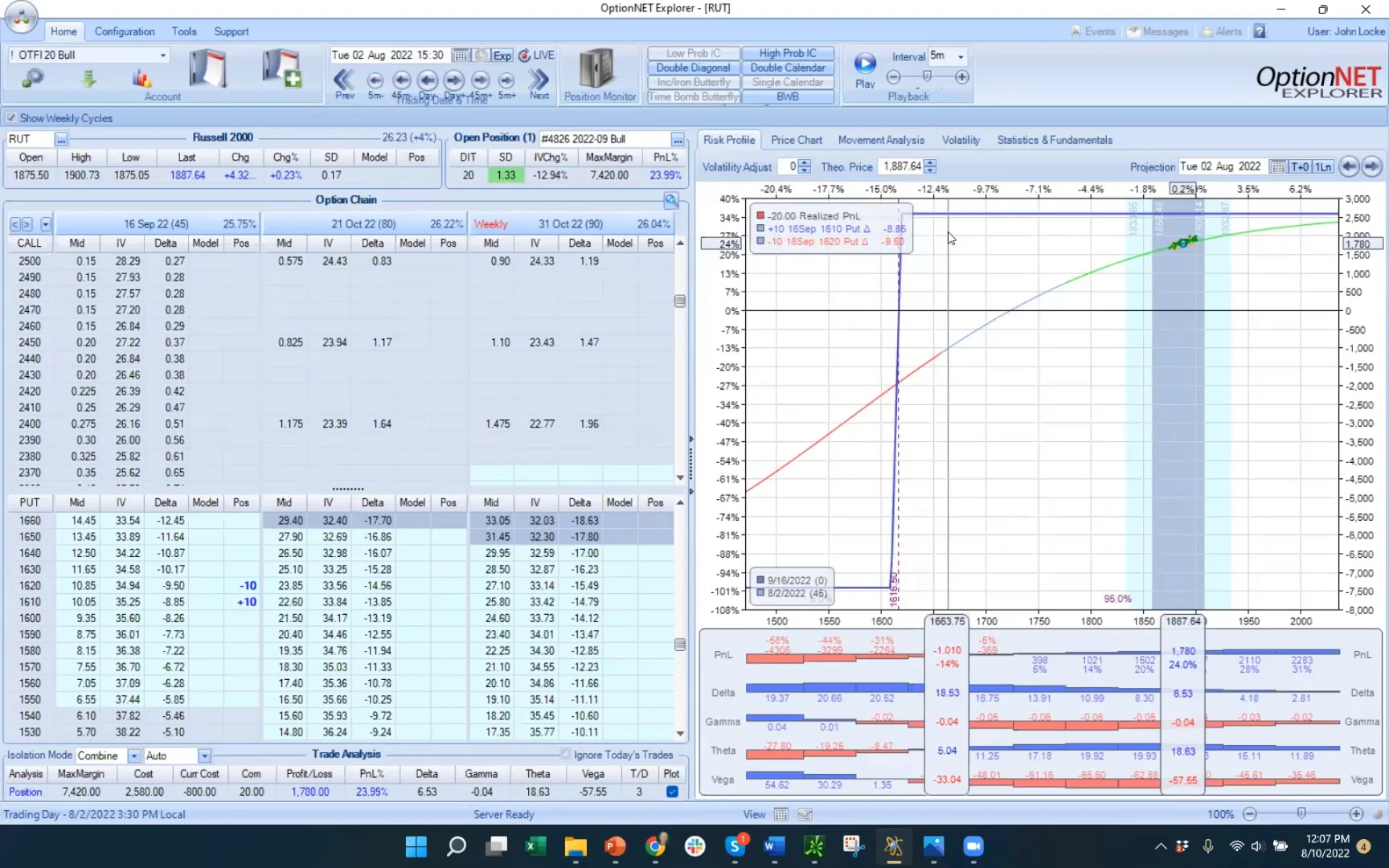Open the Support help icon in header
Viewport: 1389px width, 868px height.
tap(1260, 31)
